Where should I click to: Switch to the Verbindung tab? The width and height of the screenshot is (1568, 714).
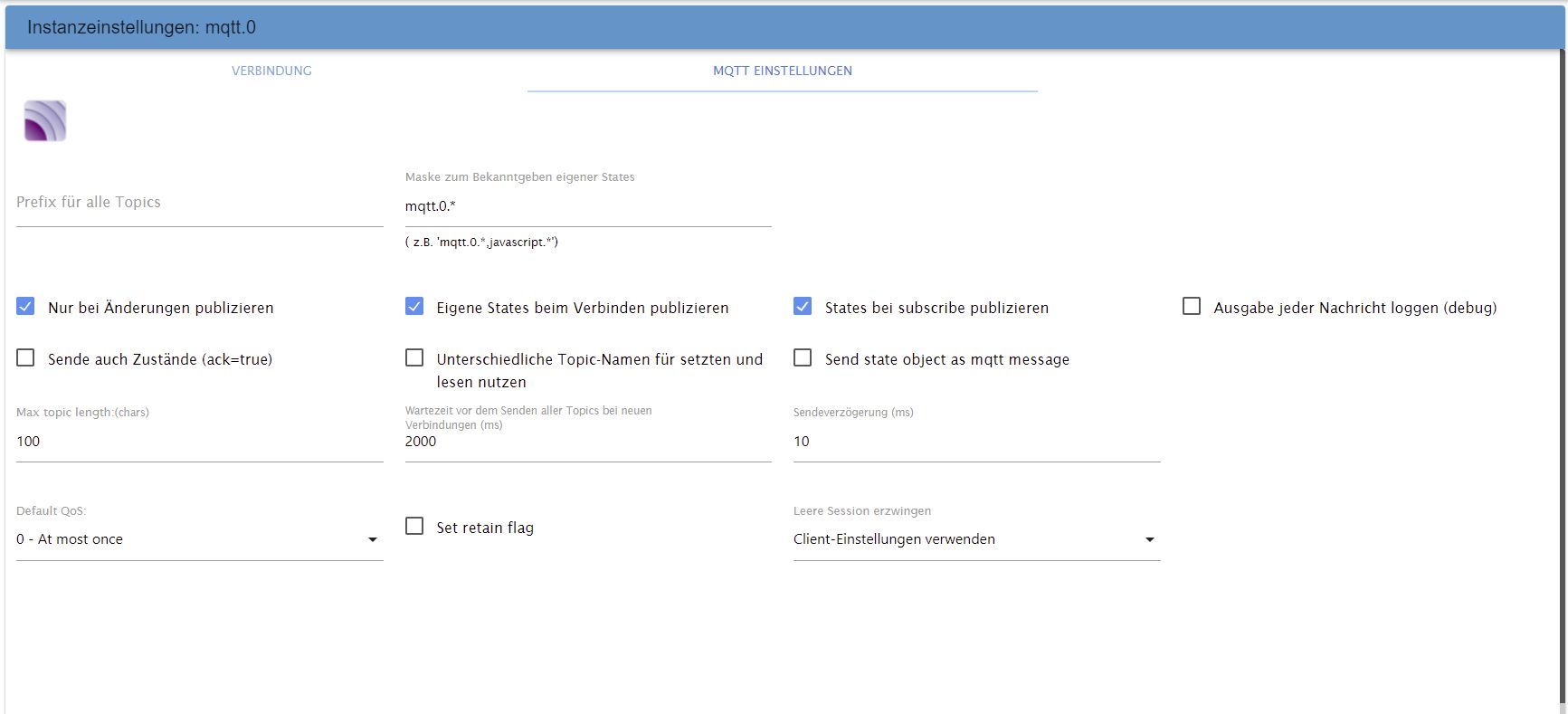tap(271, 71)
